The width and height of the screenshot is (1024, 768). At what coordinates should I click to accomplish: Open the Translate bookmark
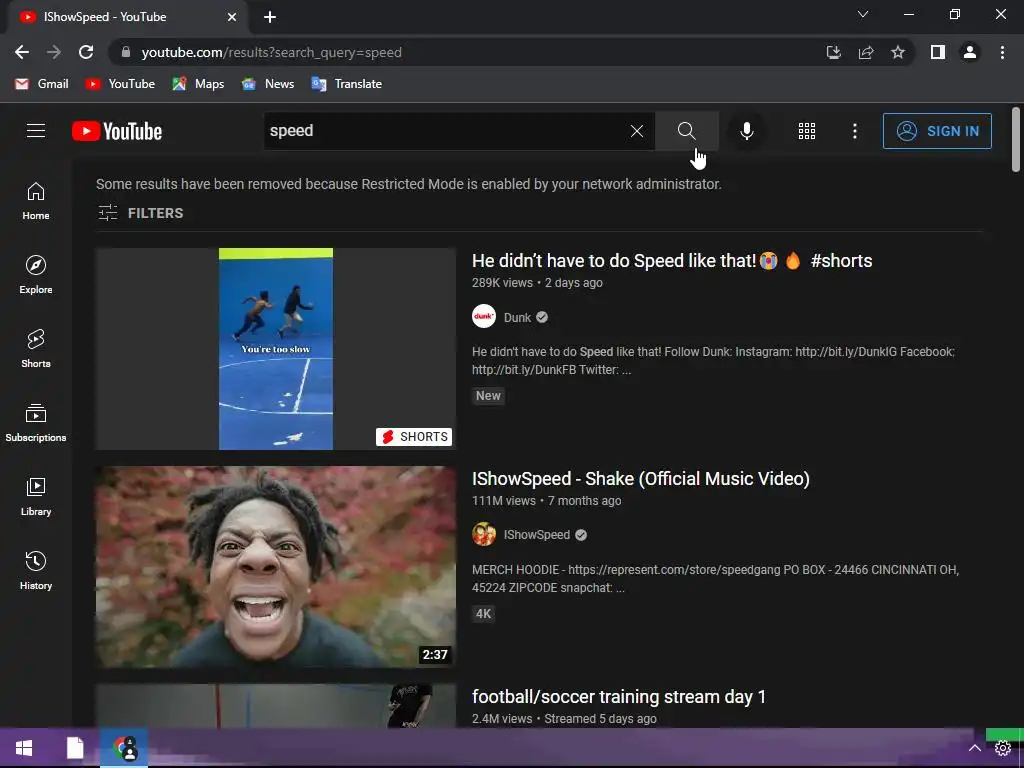pos(347,84)
